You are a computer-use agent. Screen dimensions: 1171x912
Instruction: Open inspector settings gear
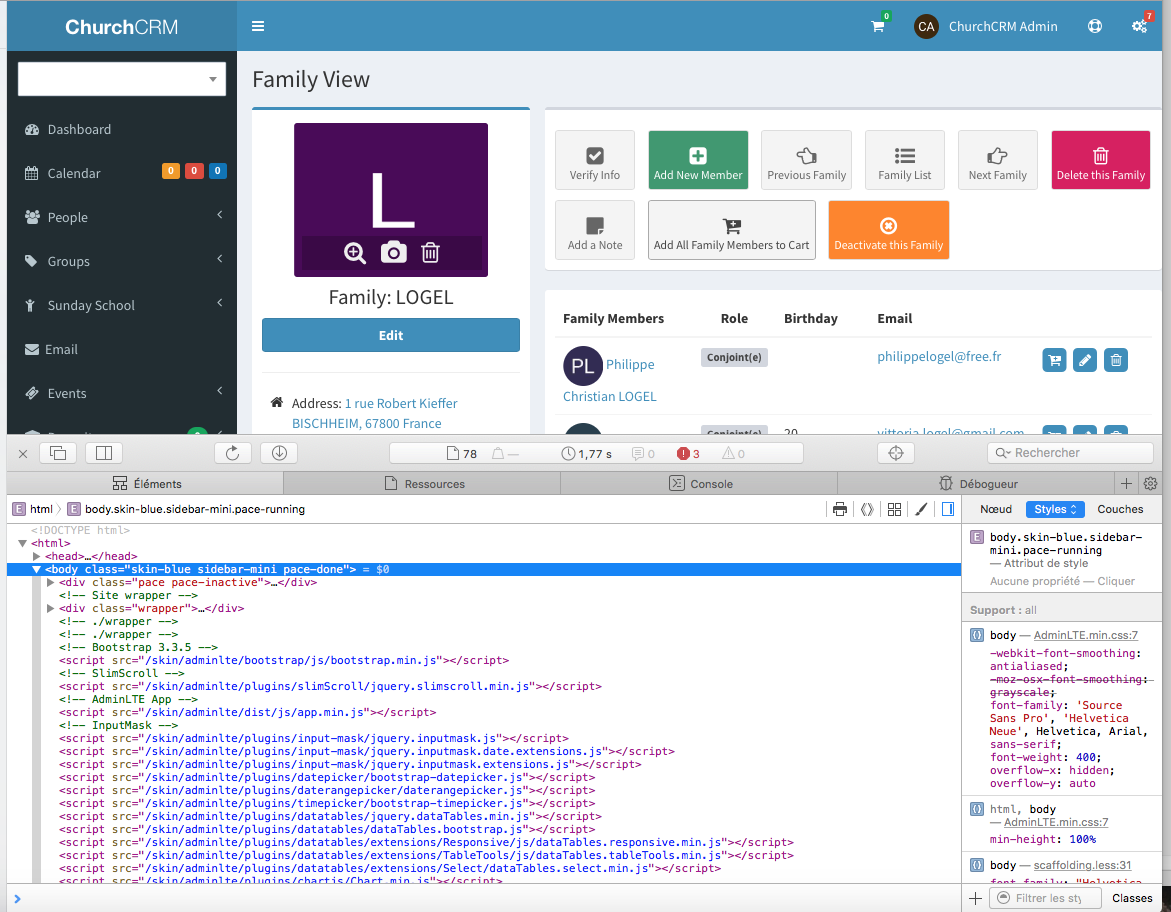1150,483
